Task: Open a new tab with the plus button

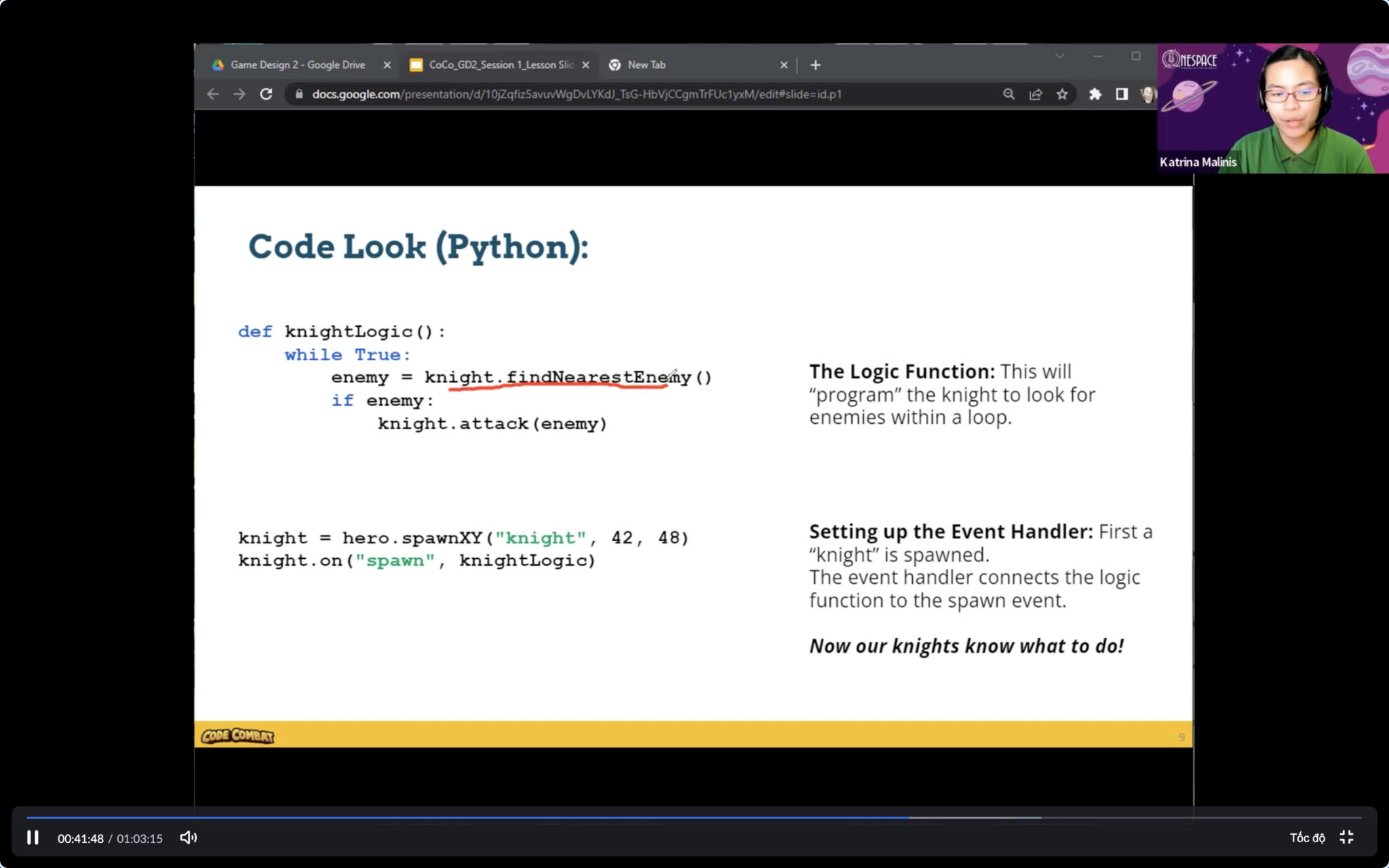Action: [x=815, y=64]
